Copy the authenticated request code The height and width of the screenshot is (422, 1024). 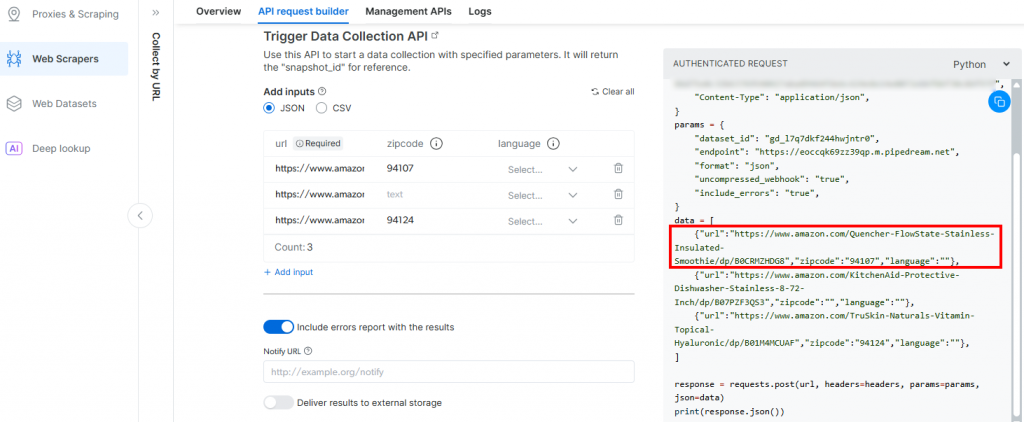tap(999, 102)
